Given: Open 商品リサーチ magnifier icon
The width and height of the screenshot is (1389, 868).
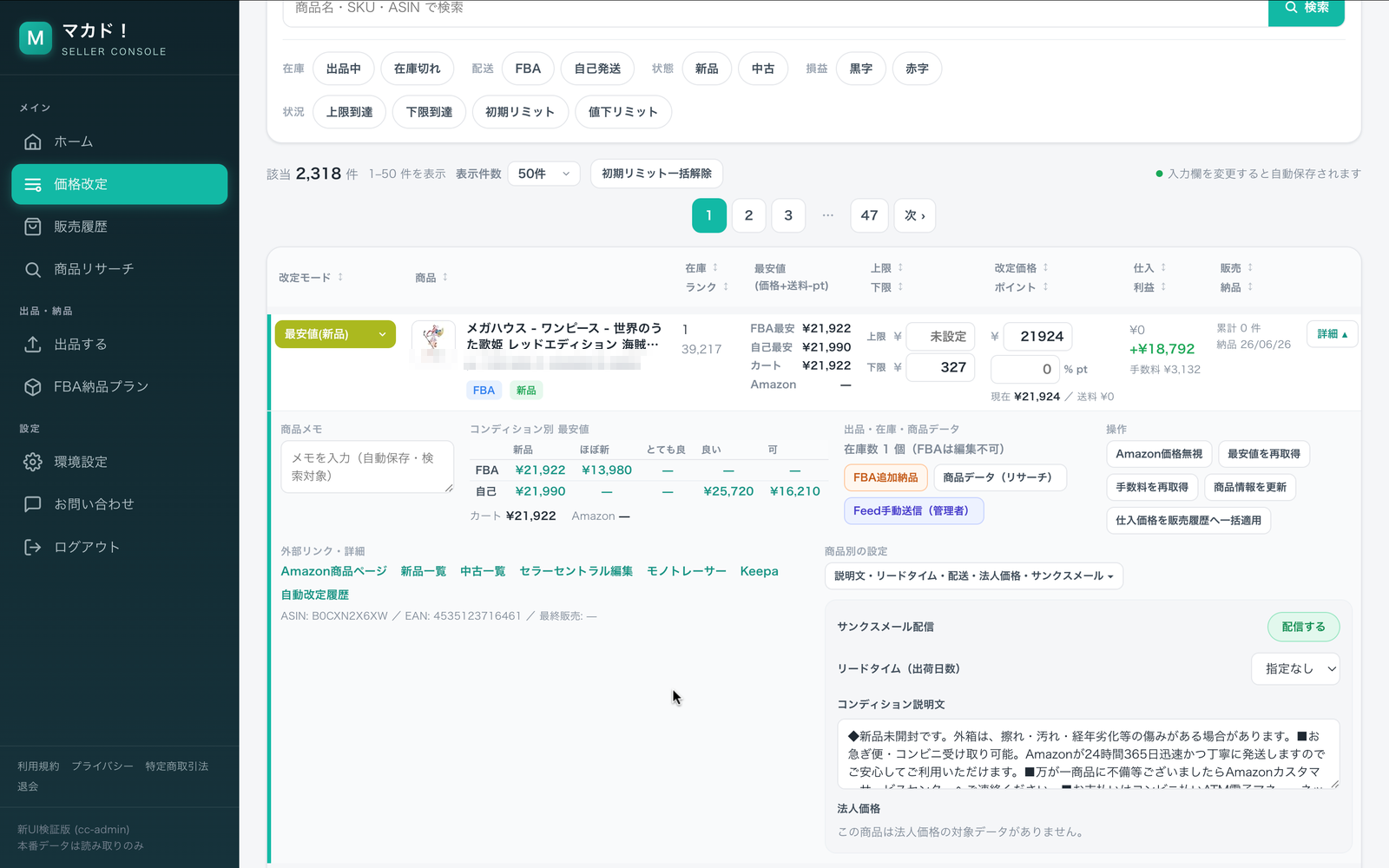Looking at the screenshot, I should click(33, 269).
